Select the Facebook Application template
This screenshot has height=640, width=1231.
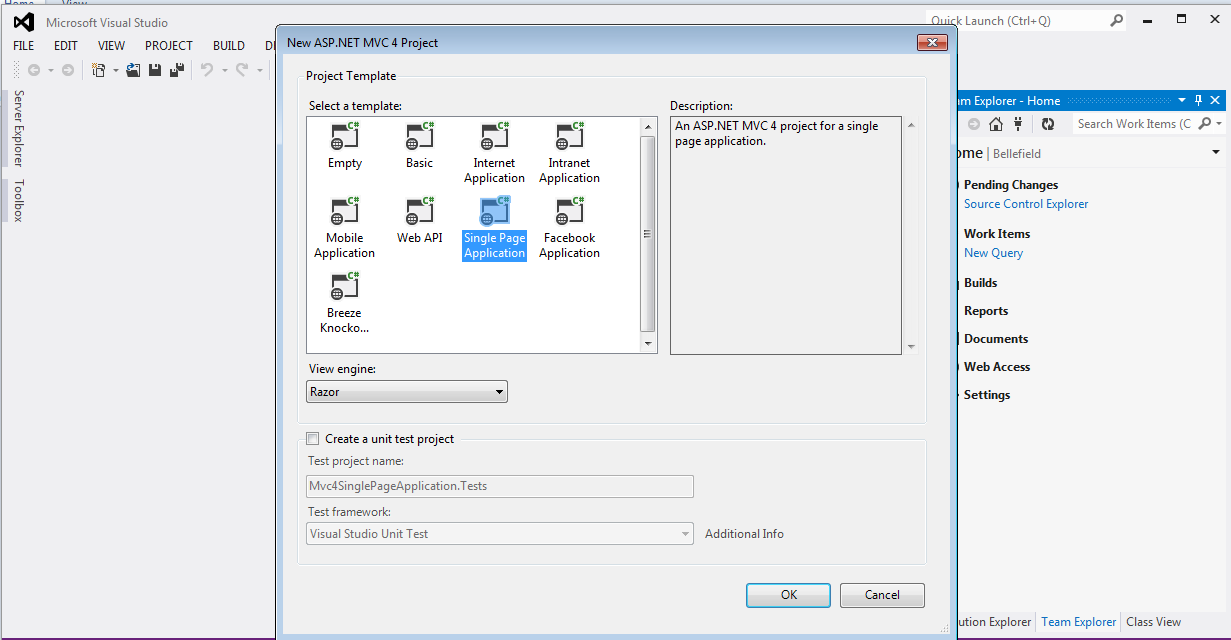click(x=569, y=228)
